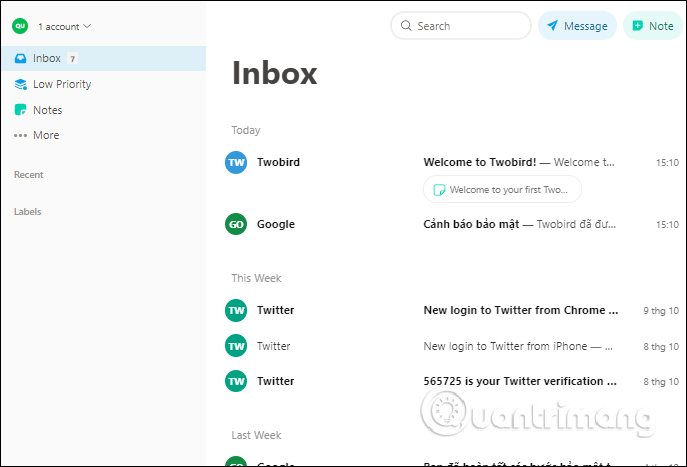This screenshot has height=467, width=687.
Task: Open the Inbox folder in sidebar
Action: (103, 58)
